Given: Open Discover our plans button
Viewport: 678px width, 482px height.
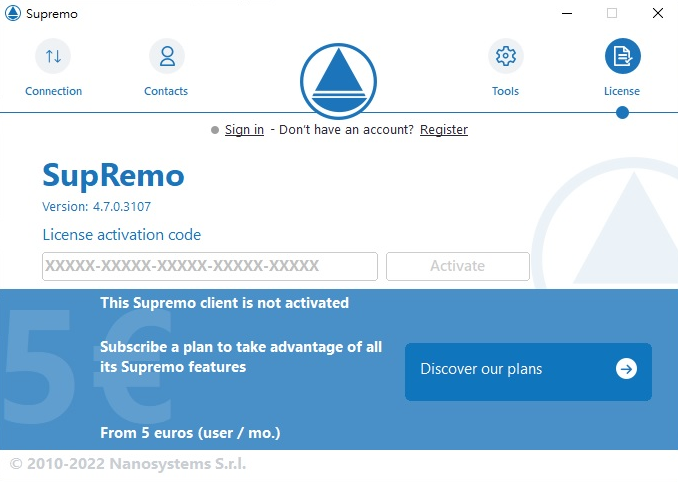Looking at the screenshot, I should 510,371.
